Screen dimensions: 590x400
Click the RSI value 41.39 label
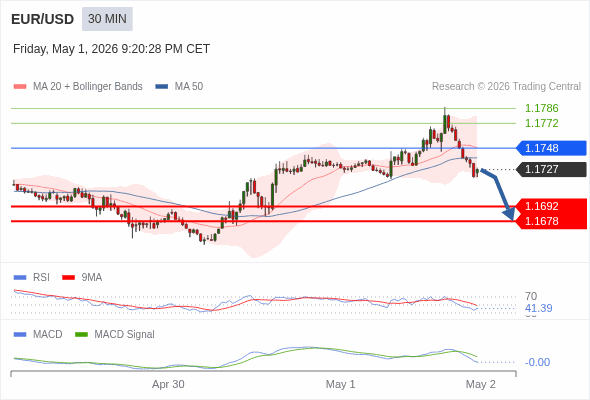[538, 308]
